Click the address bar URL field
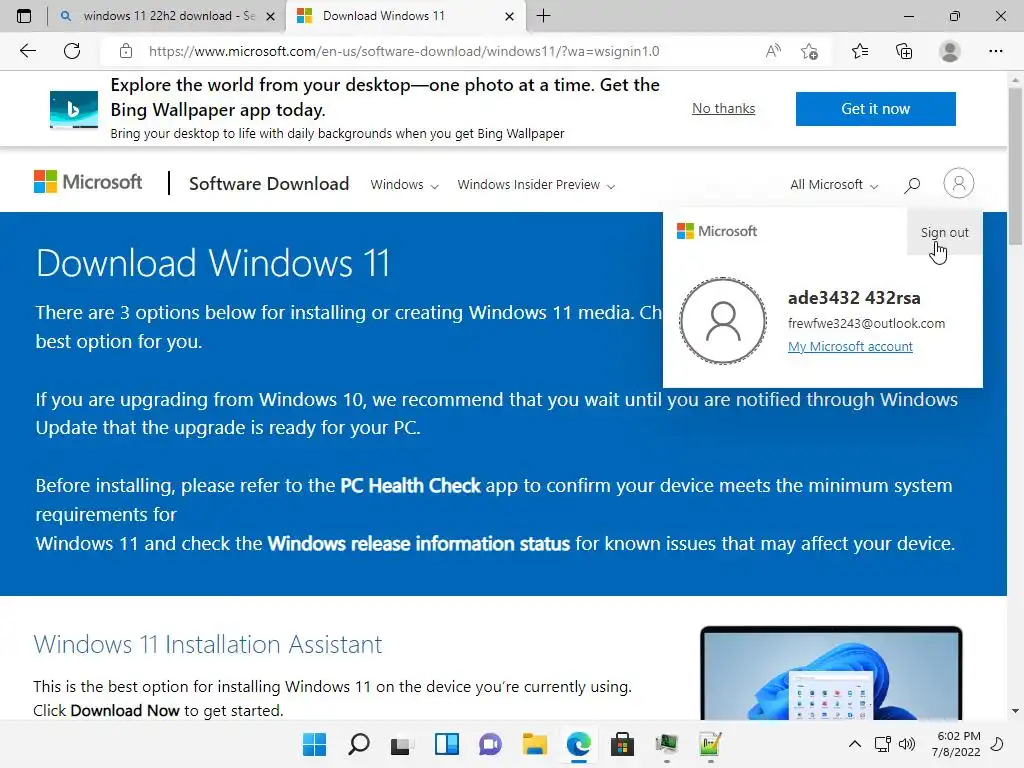Screen dimensions: 1024x768 point(404,51)
